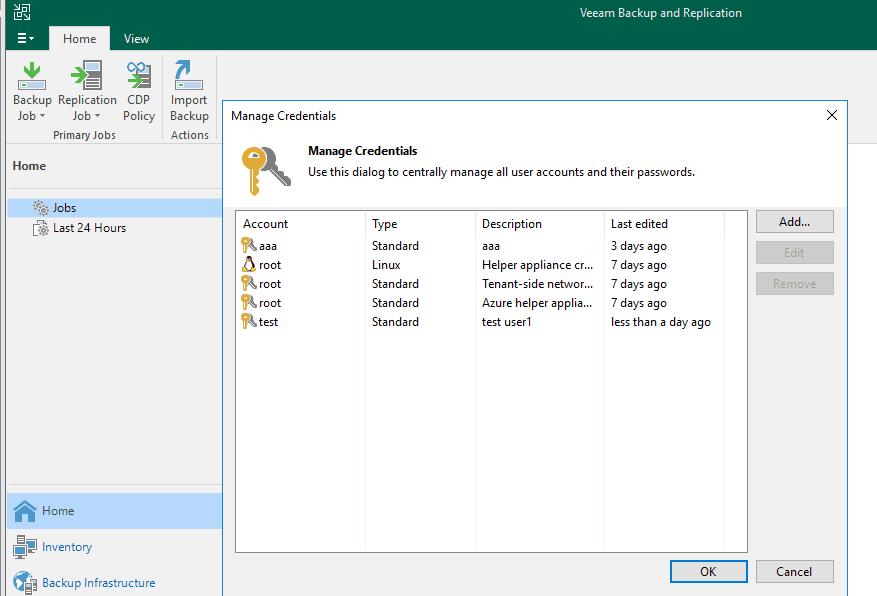Sort by the Type column header

pos(421,224)
